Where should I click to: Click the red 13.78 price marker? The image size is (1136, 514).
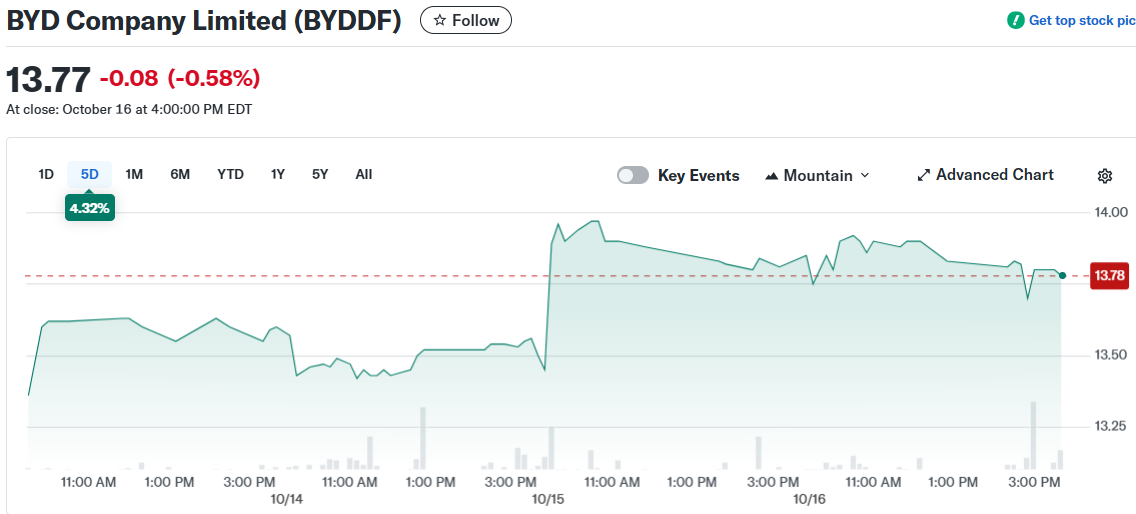coord(1110,275)
